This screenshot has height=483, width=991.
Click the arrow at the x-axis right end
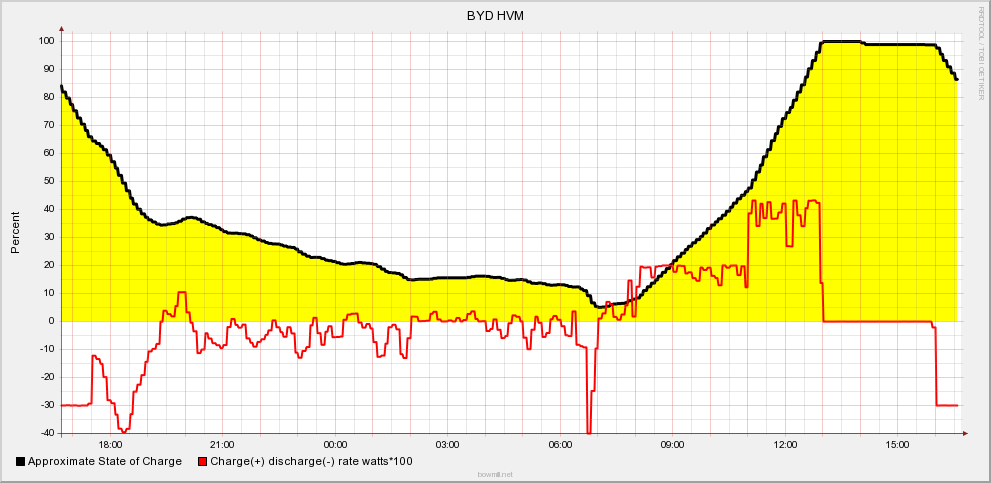pyautogui.click(x=965, y=433)
